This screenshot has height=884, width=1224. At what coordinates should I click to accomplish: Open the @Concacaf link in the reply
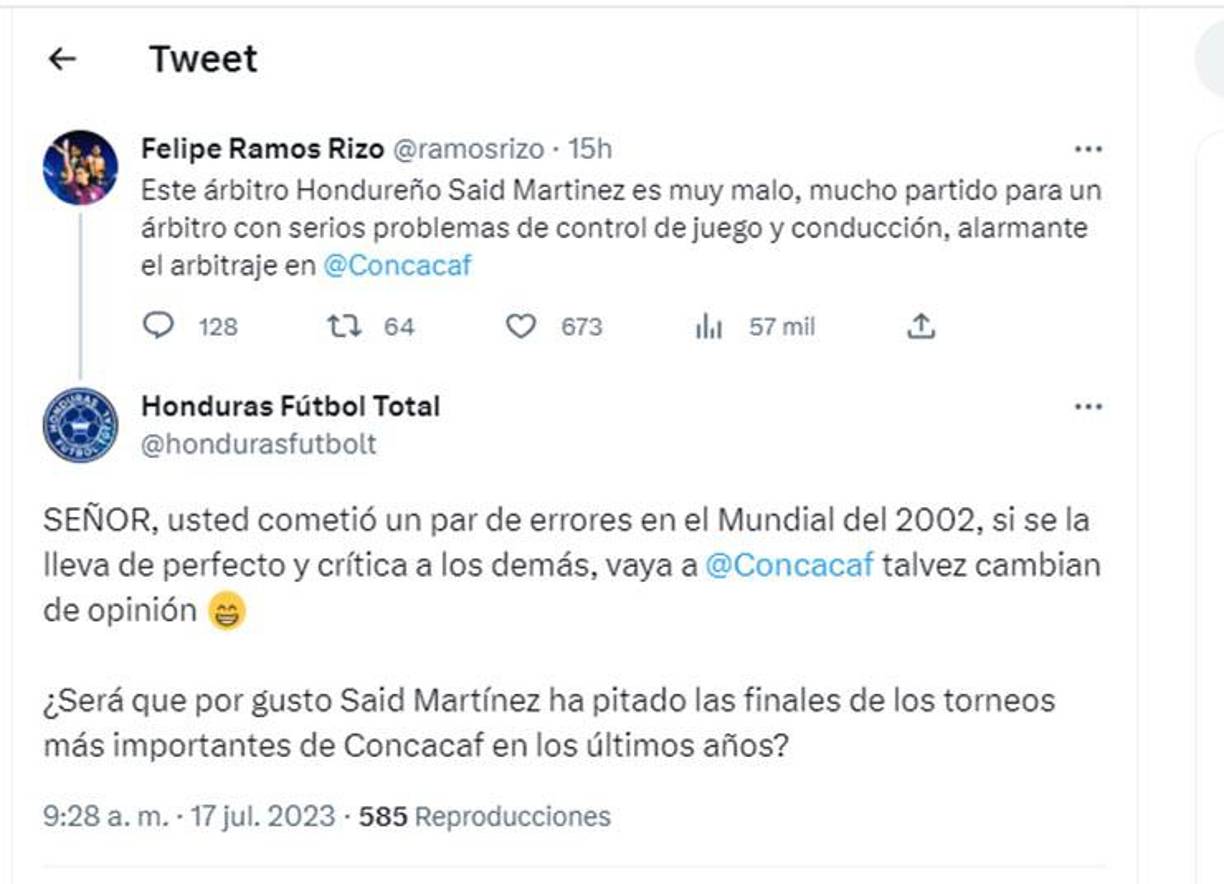pos(790,564)
